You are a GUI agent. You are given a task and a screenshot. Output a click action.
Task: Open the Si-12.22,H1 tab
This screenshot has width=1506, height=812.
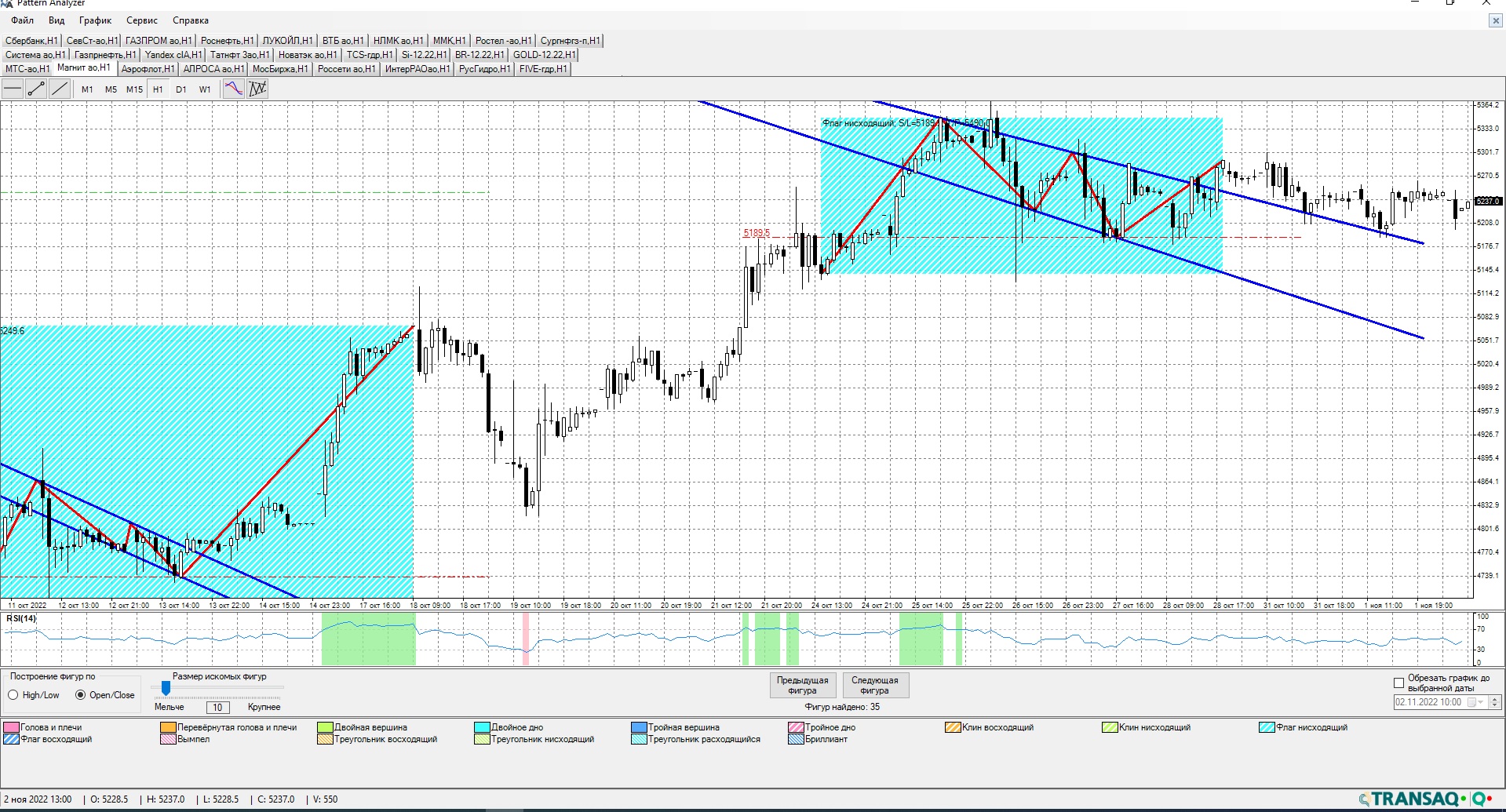coord(424,55)
